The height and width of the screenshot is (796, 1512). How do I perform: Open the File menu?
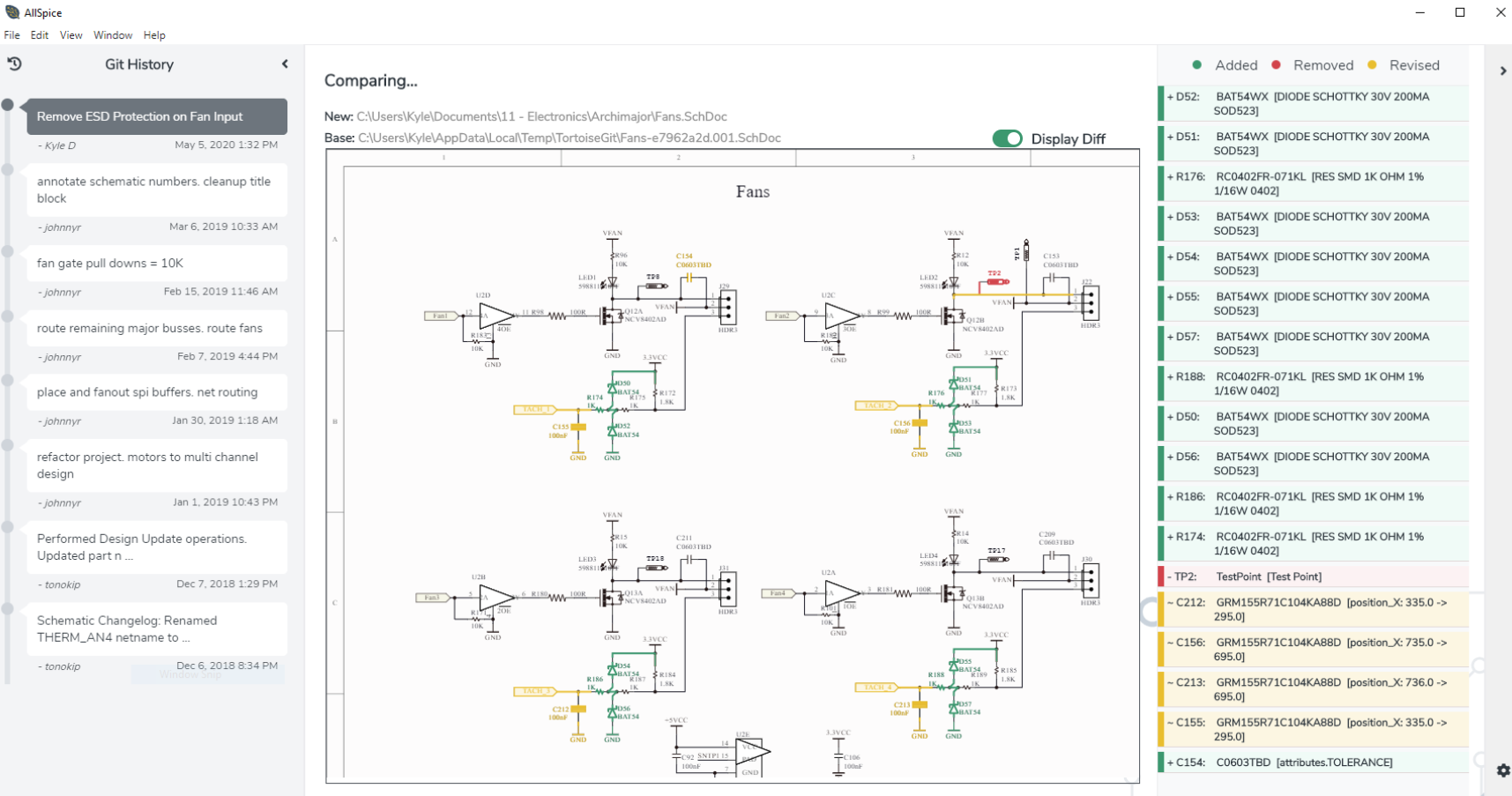tap(11, 35)
